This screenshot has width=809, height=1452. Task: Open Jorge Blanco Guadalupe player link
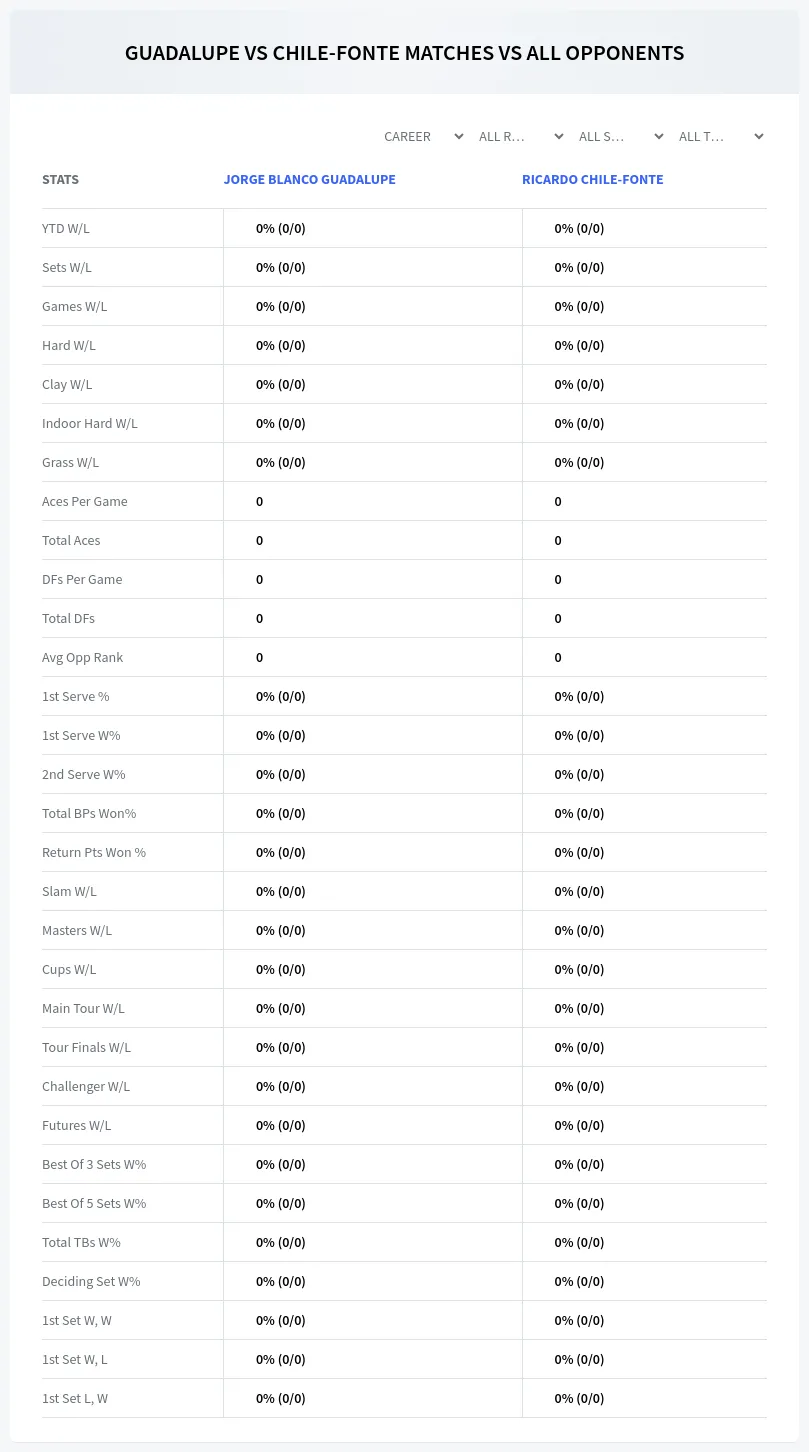(x=309, y=180)
